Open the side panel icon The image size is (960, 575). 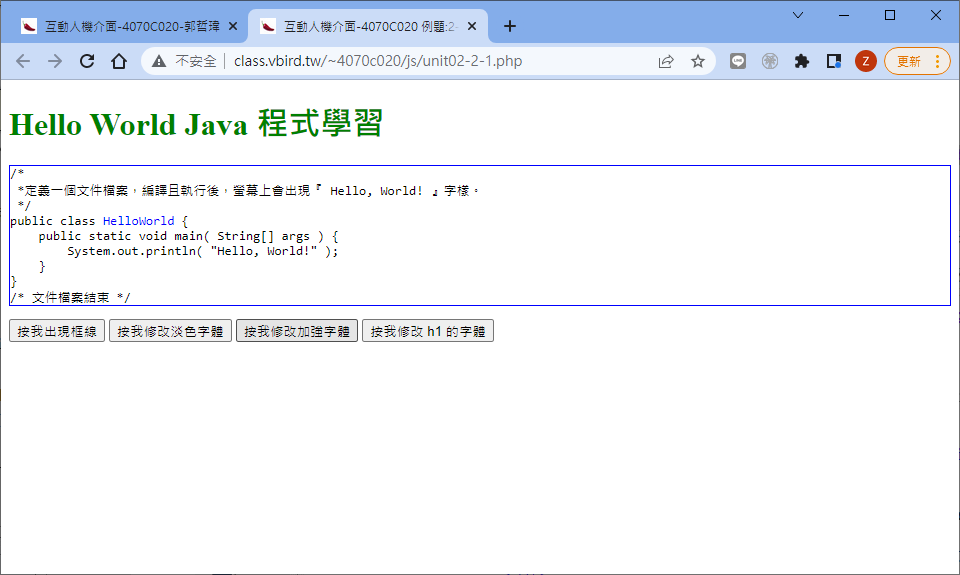coord(833,61)
